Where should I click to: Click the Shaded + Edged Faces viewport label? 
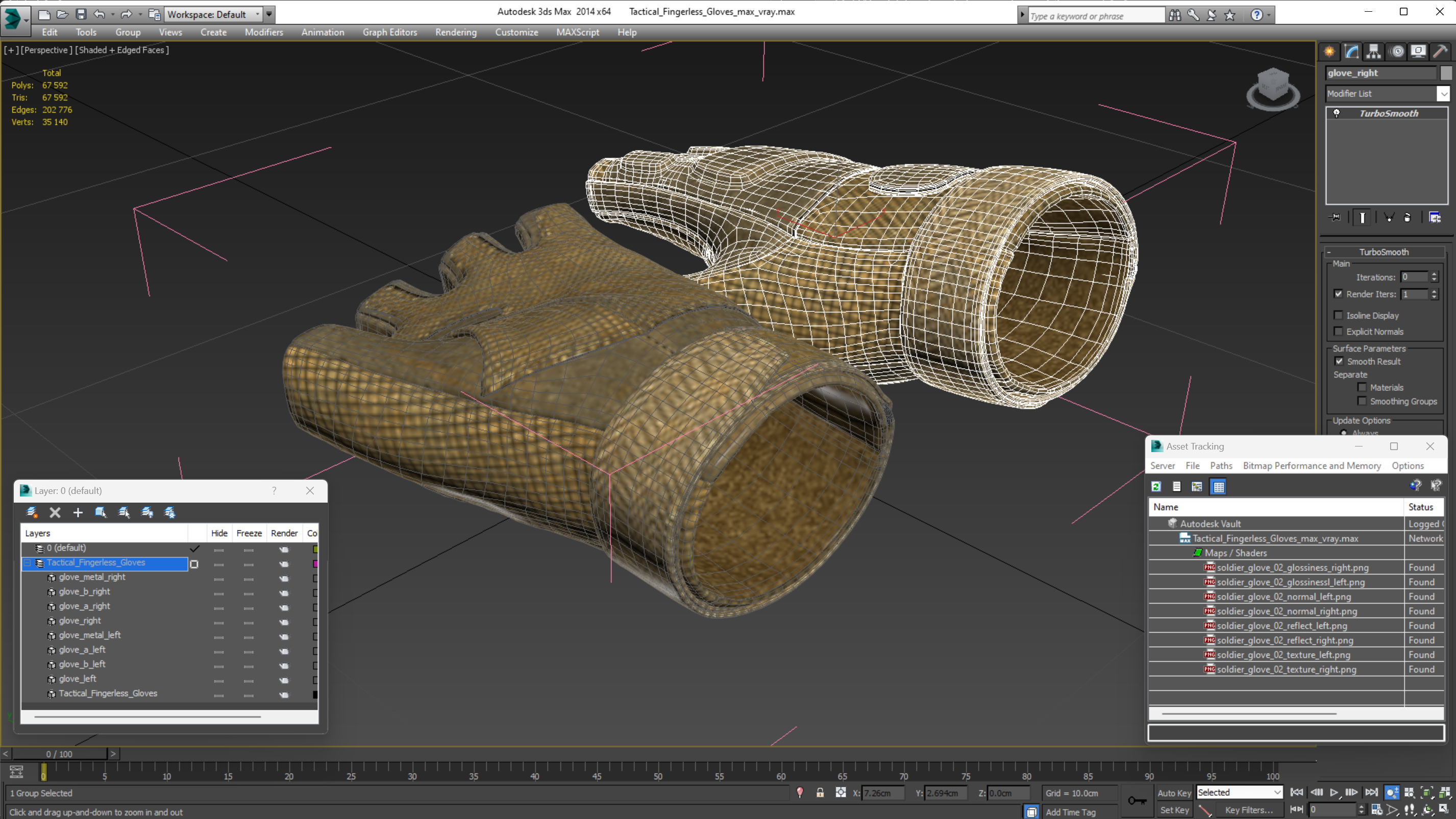point(122,49)
